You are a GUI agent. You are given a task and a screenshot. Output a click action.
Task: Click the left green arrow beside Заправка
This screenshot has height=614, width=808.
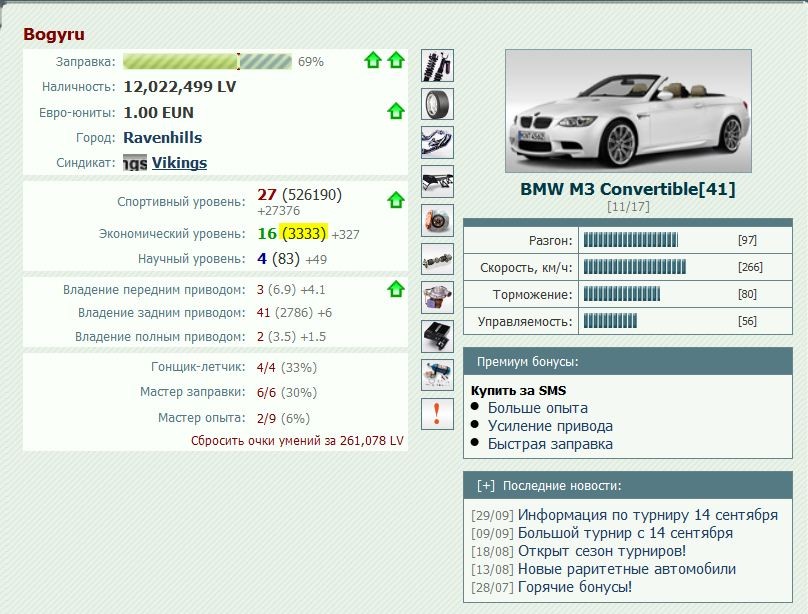(373, 60)
